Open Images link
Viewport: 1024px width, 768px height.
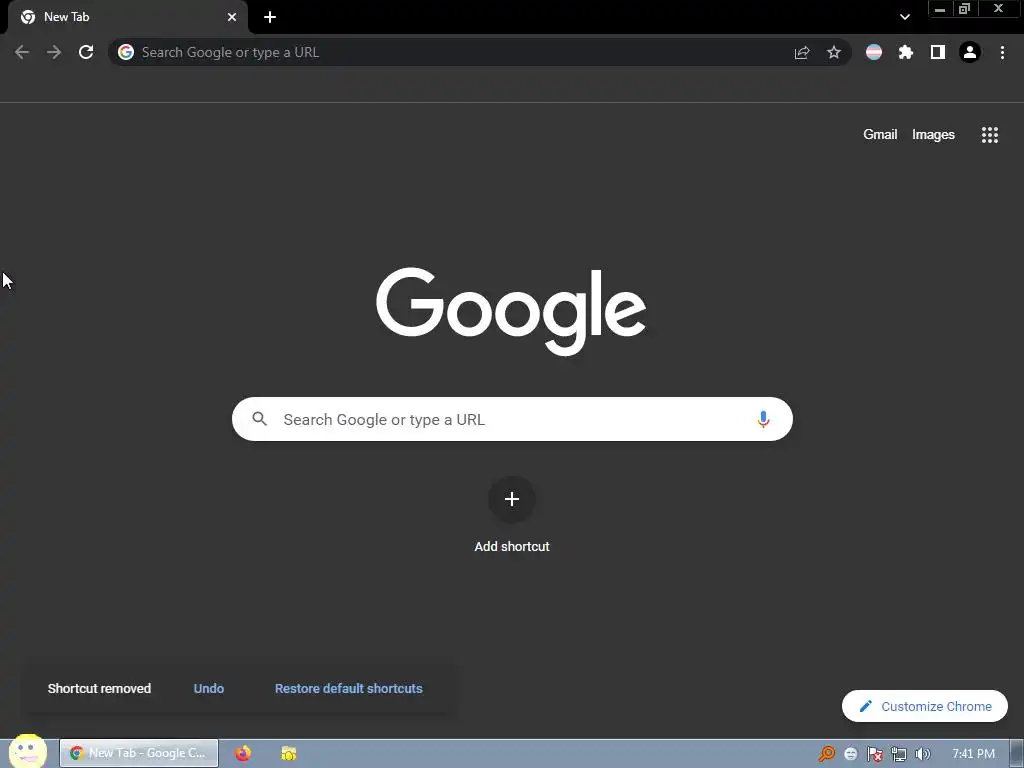point(933,135)
